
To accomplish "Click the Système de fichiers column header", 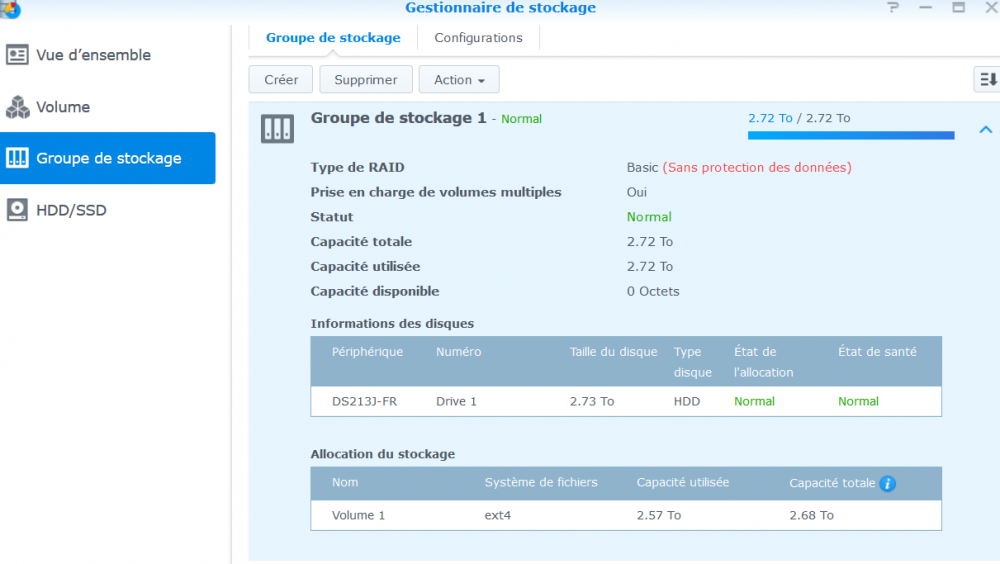I will 541,482.
